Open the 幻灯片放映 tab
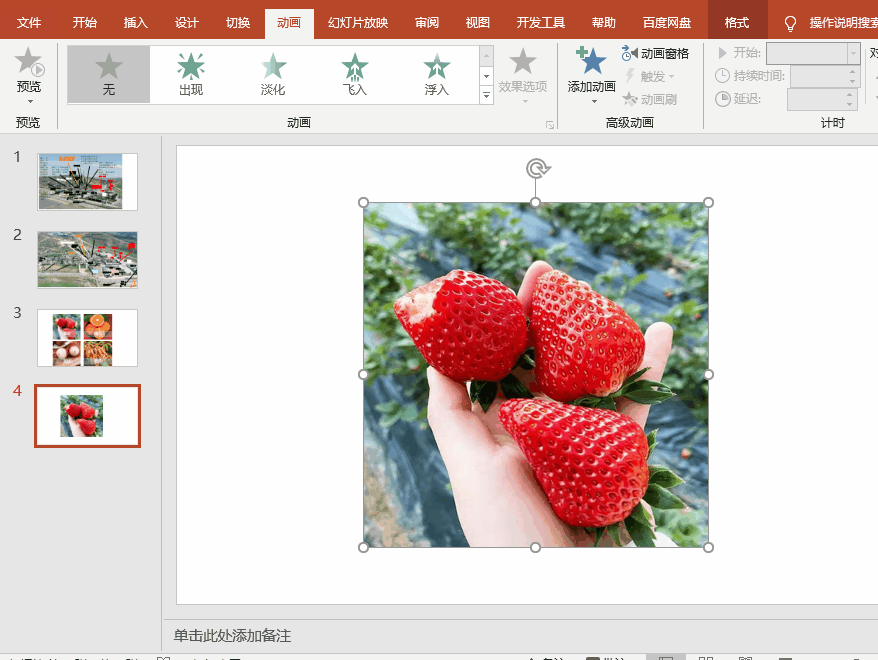This screenshot has height=660, width=878. [x=357, y=20]
